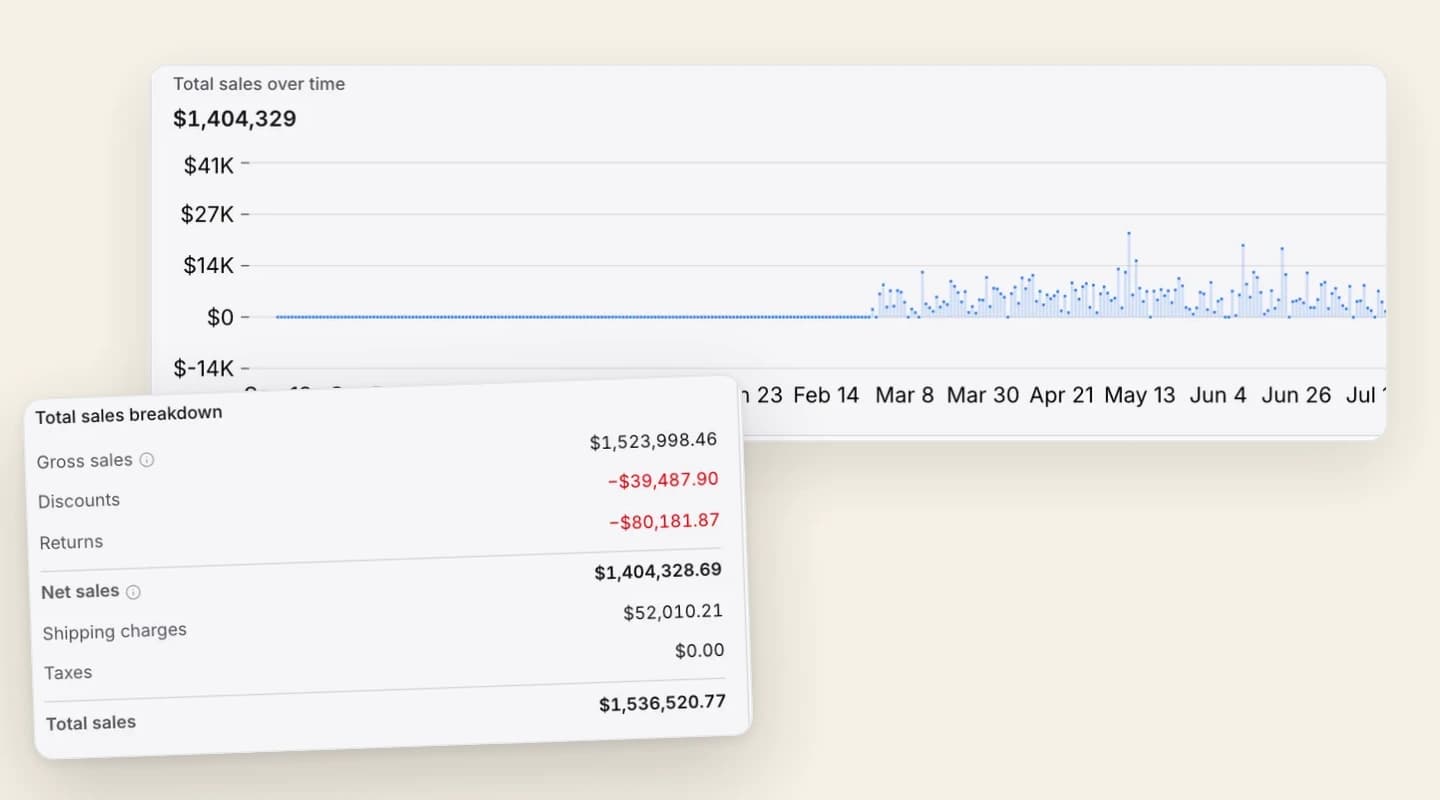Click the Jun 26 date label

click(1296, 395)
